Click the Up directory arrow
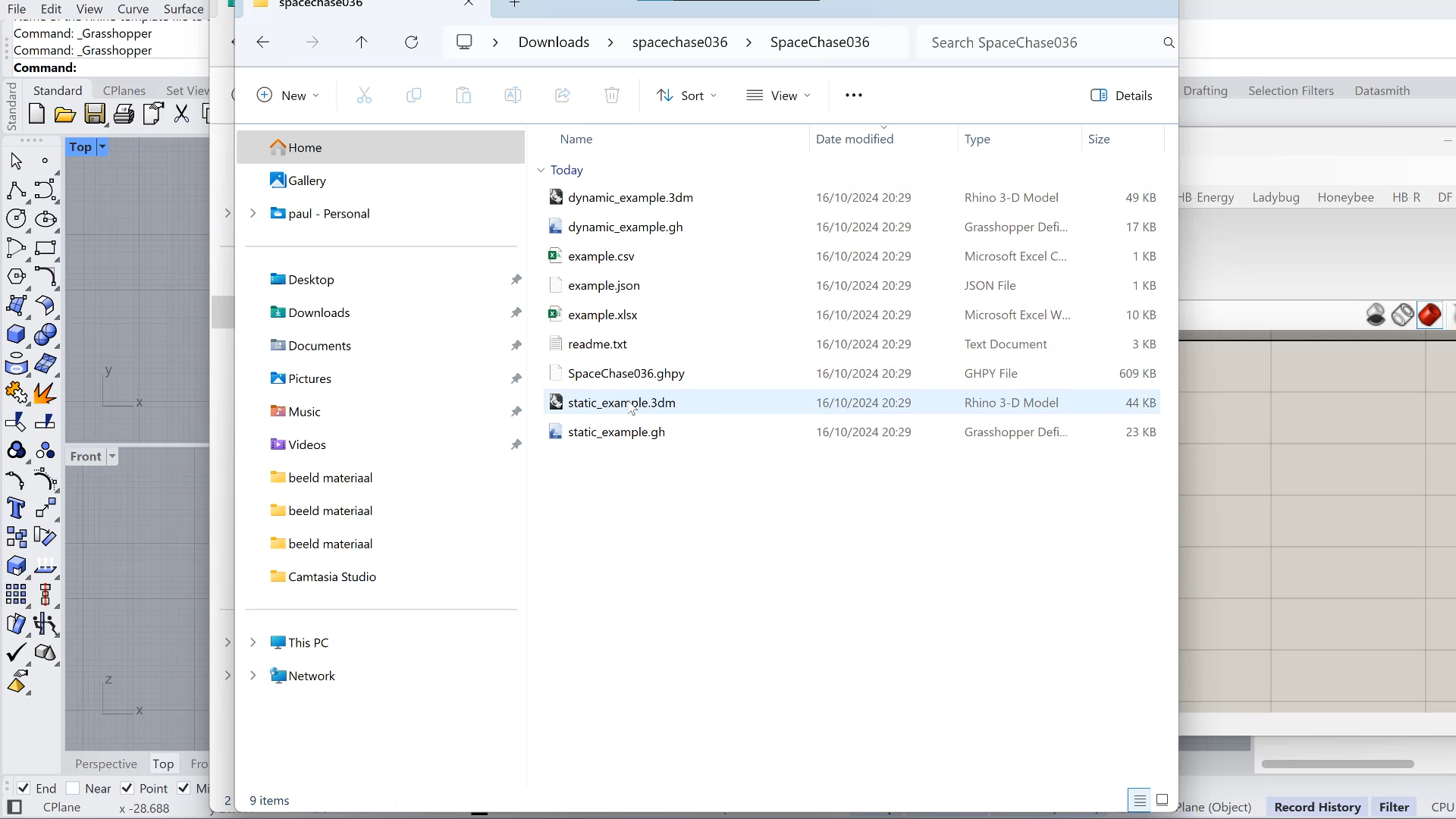Viewport: 1456px width, 819px height. 361,42
